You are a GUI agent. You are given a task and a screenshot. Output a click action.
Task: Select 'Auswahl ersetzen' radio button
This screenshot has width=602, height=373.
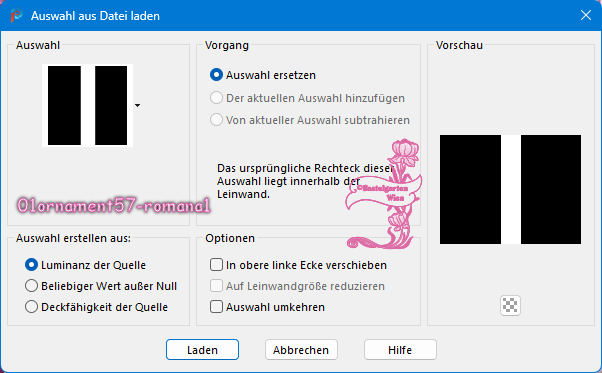click(216, 75)
